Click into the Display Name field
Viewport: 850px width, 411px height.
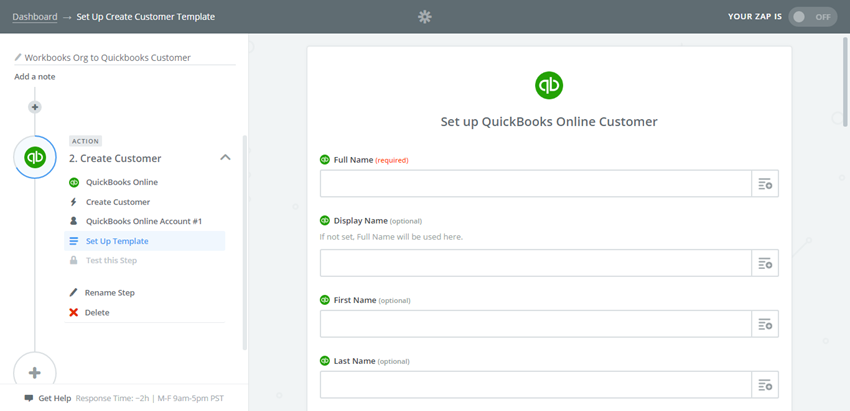click(x=536, y=263)
